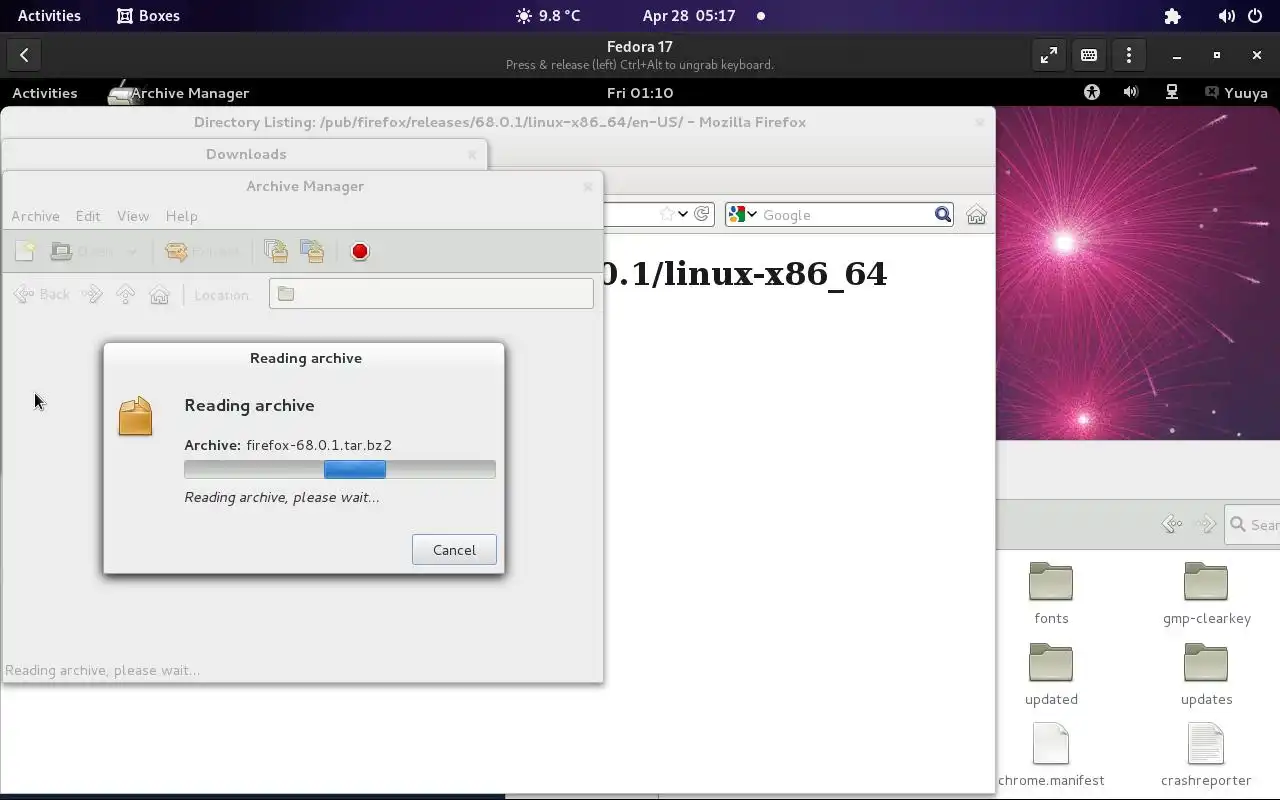Click the file manager forward arrow
The width and height of the screenshot is (1280, 800).
pos(1206,524)
